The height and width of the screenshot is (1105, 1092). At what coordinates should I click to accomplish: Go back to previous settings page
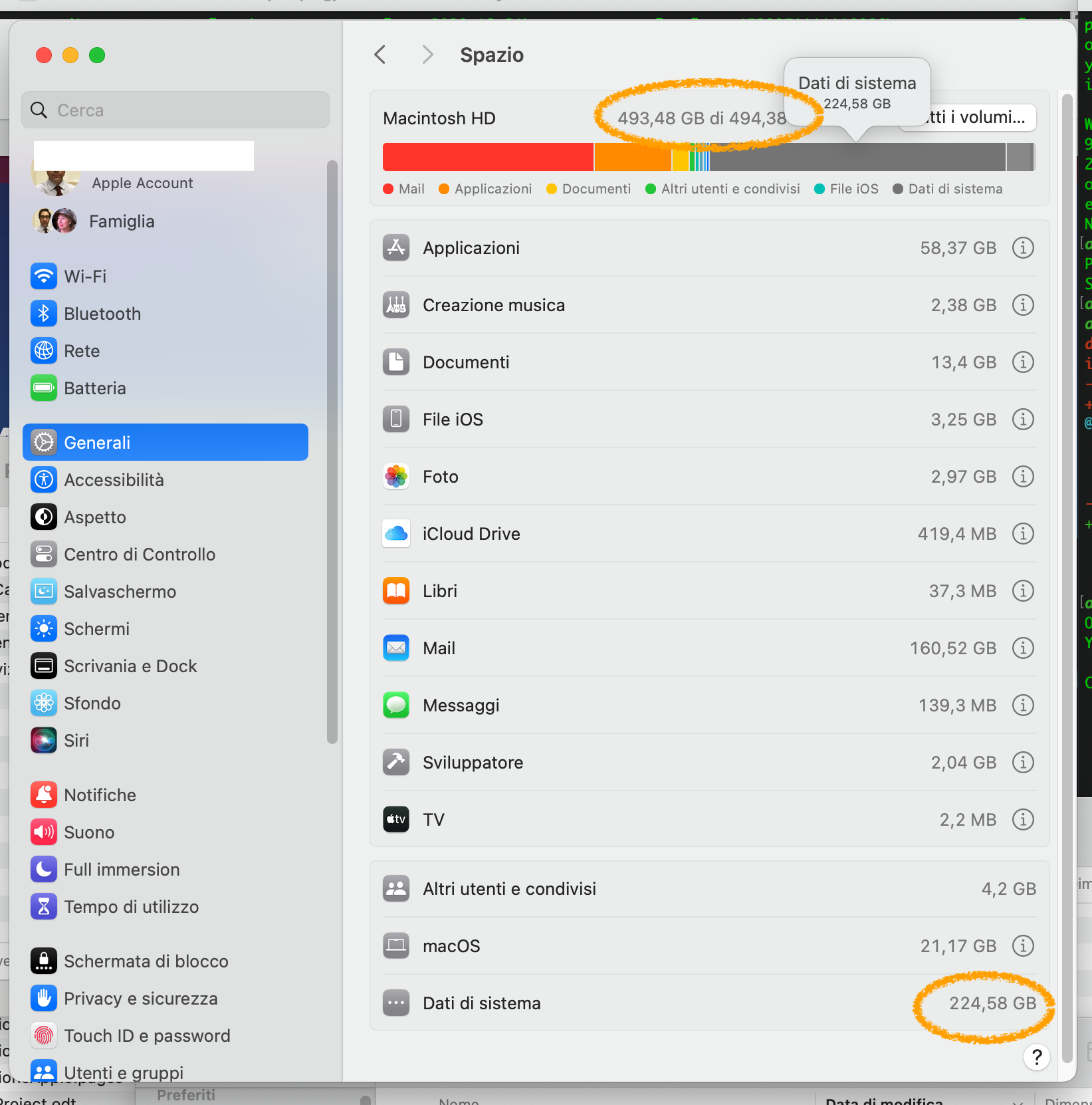click(380, 55)
